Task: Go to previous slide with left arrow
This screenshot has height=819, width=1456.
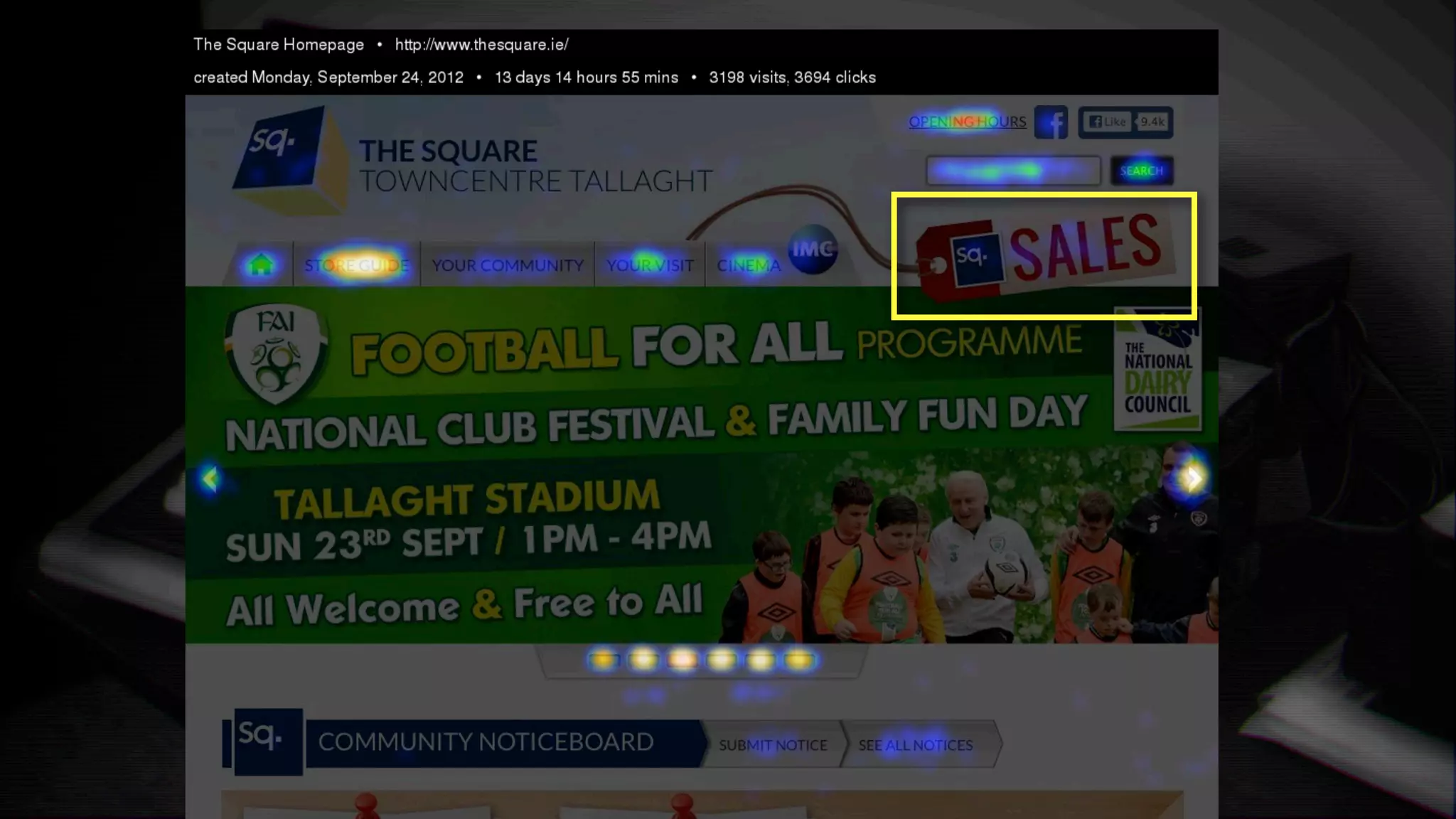Action: [210, 478]
